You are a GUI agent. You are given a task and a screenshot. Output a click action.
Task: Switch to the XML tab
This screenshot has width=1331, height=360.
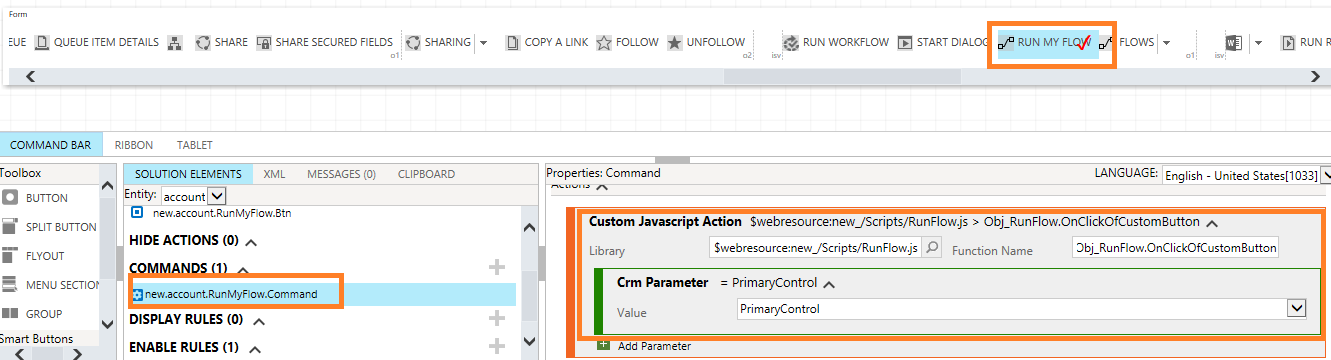(x=274, y=174)
